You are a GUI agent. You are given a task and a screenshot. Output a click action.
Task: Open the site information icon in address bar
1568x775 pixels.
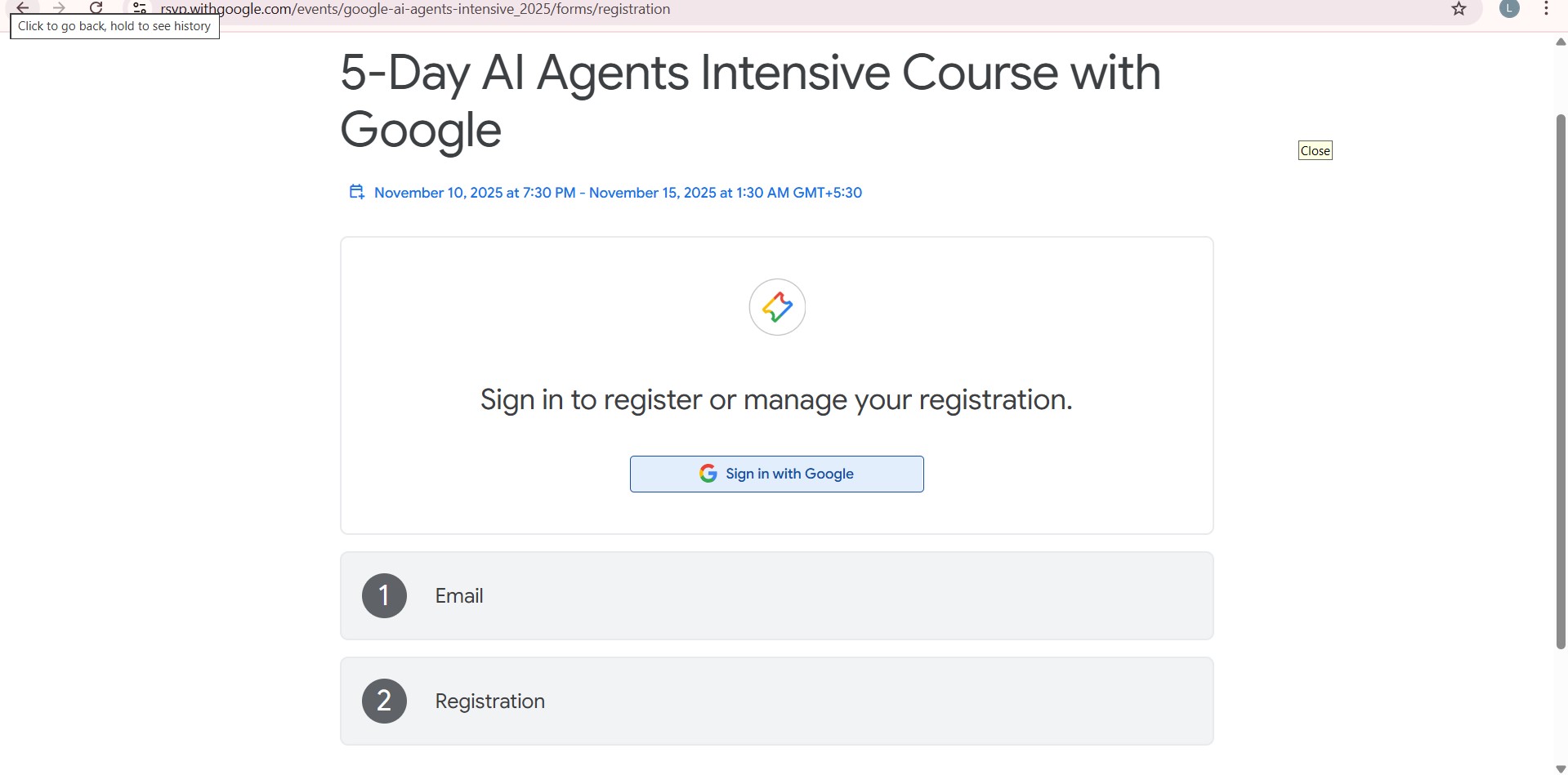139,9
